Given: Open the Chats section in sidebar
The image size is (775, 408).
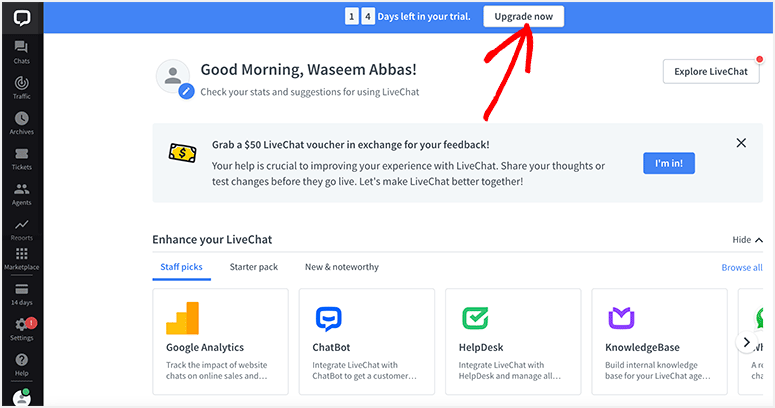Looking at the screenshot, I should pyautogui.click(x=21, y=52).
